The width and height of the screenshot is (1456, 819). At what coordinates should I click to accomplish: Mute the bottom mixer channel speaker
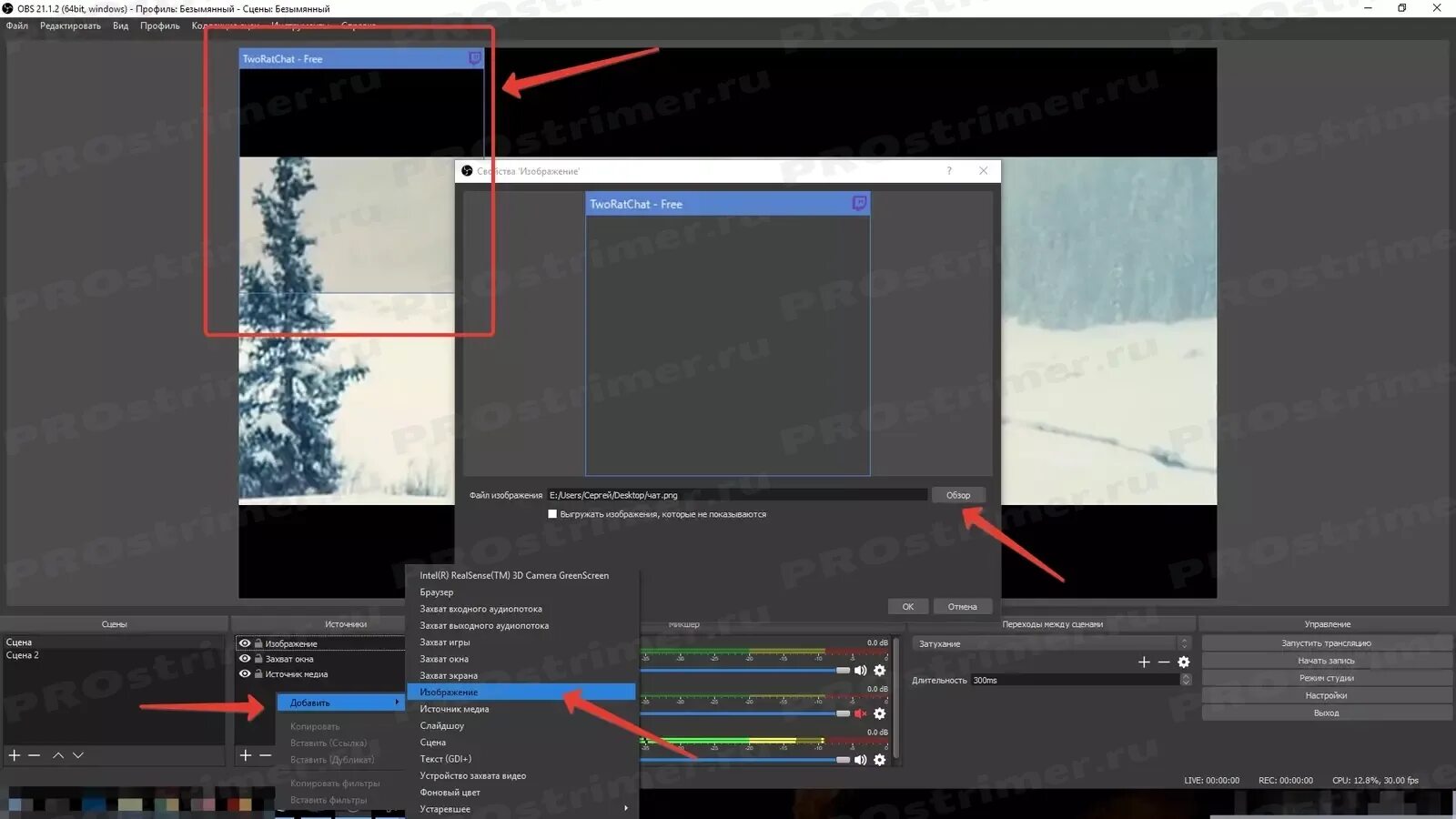coord(860,760)
